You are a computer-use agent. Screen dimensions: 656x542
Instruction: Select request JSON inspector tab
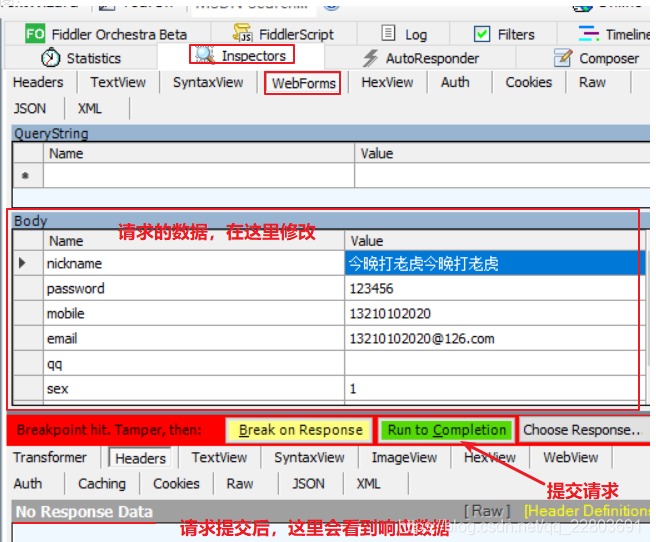[x=30, y=108]
